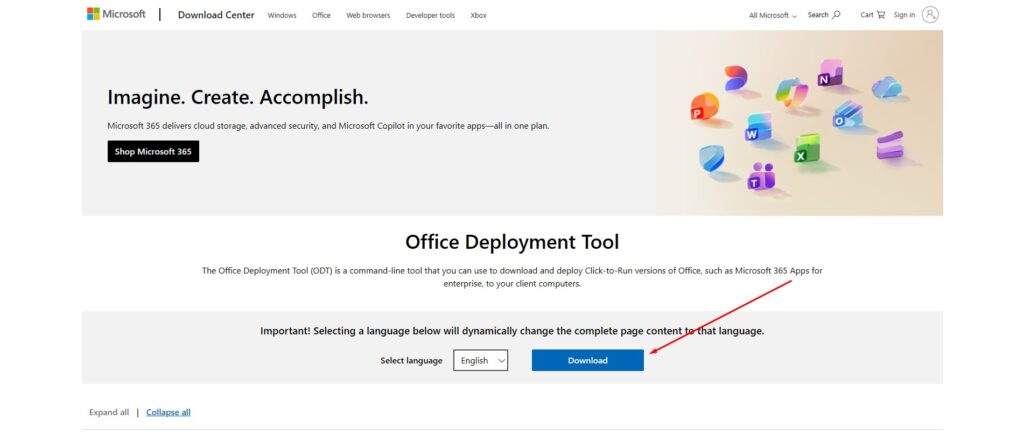Click the Search magnifier icon
The height and width of the screenshot is (434, 1024).
(x=837, y=14)
